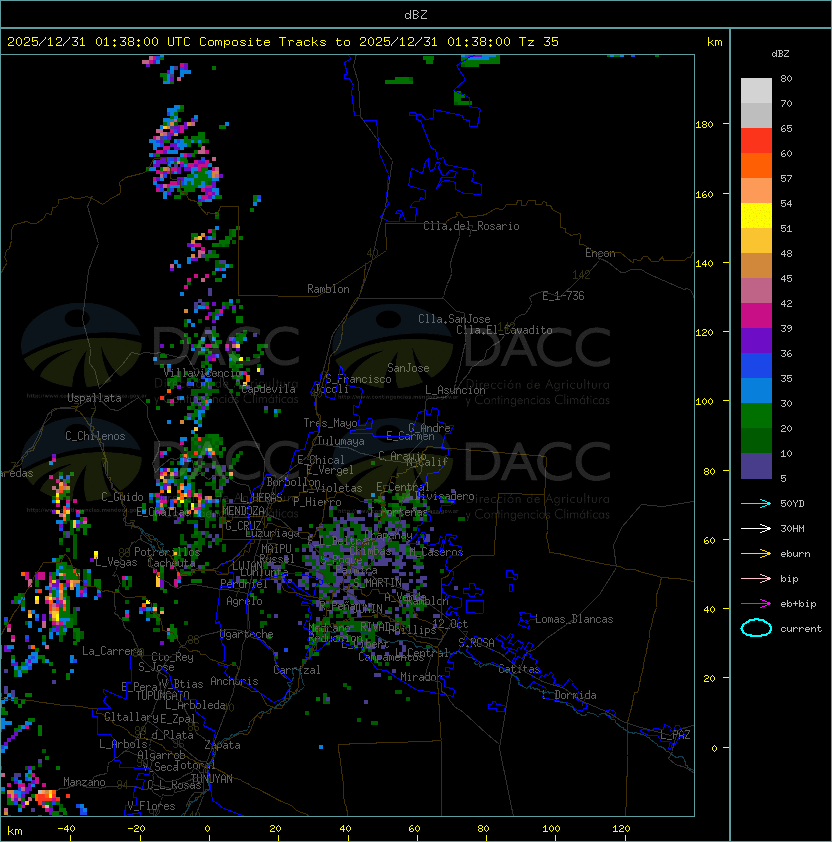Click the 120 value on the x-axis
This screenshot has height=842, width=832.
point(620,829)
